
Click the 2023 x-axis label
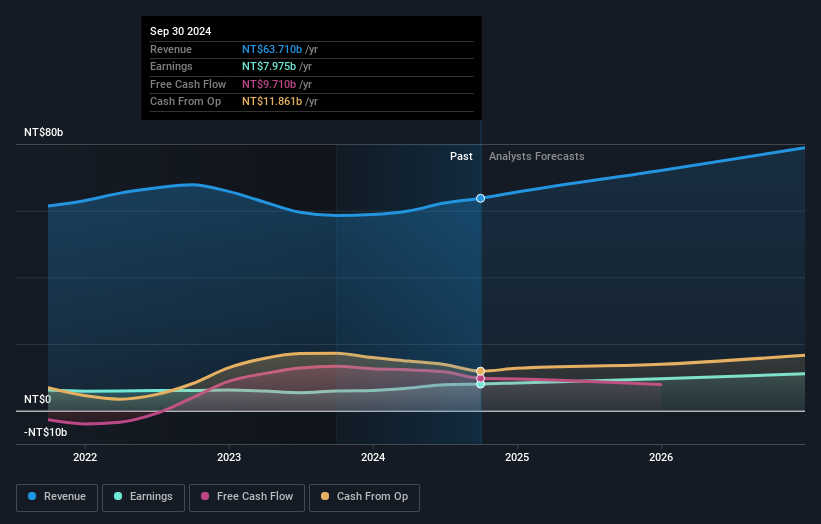229,457
